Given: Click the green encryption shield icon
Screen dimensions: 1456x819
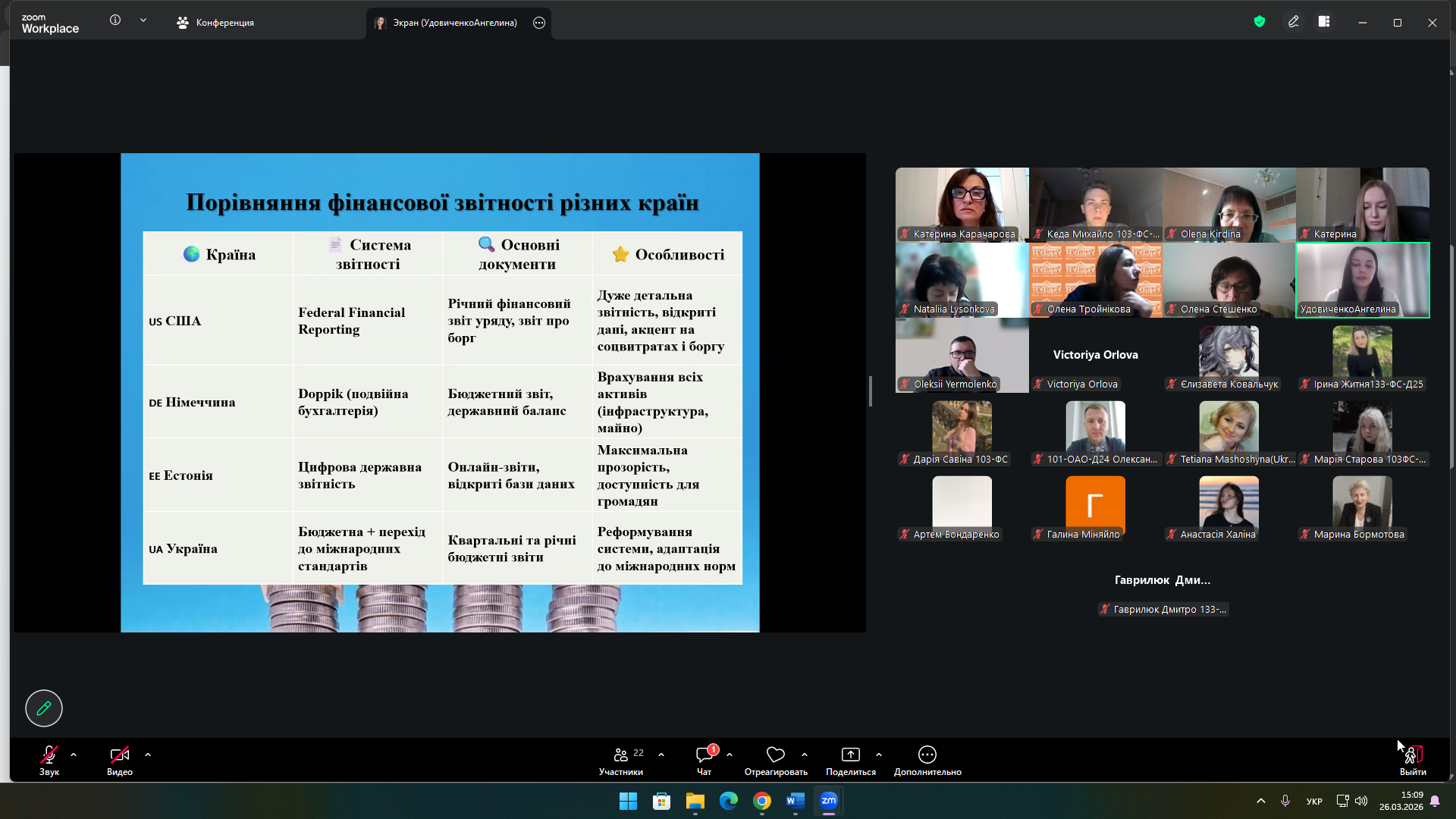Looking at the screenshot, I should [x=1260, y=22].
